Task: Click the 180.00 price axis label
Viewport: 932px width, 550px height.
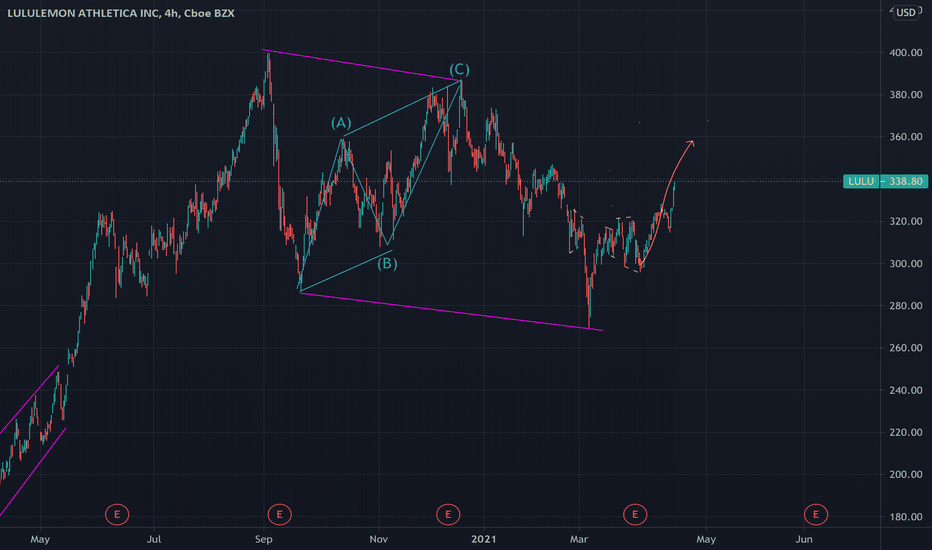Action: tap(906, 517)
